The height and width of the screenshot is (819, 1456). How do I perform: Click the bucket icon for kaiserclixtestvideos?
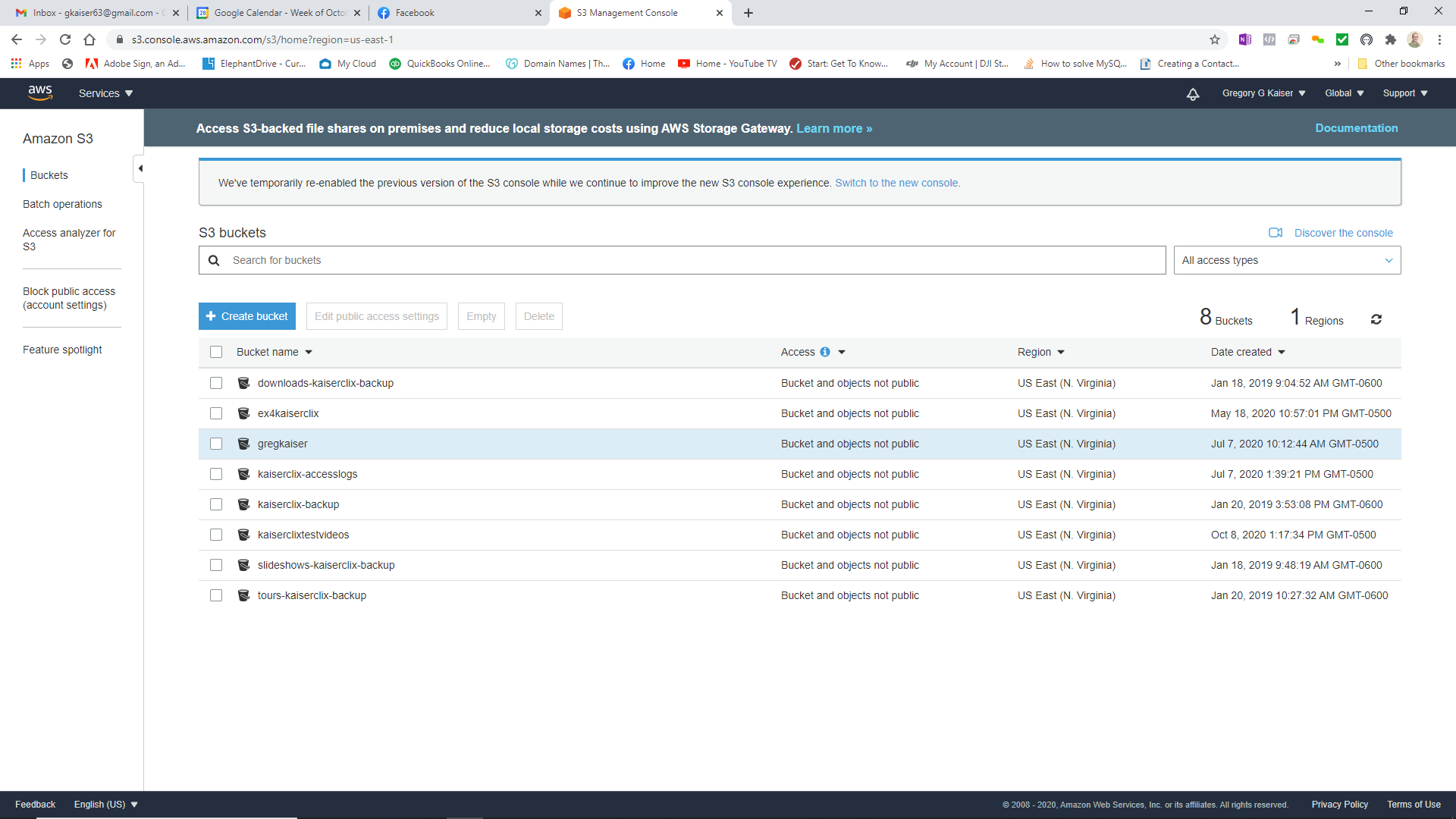(243, 535)
